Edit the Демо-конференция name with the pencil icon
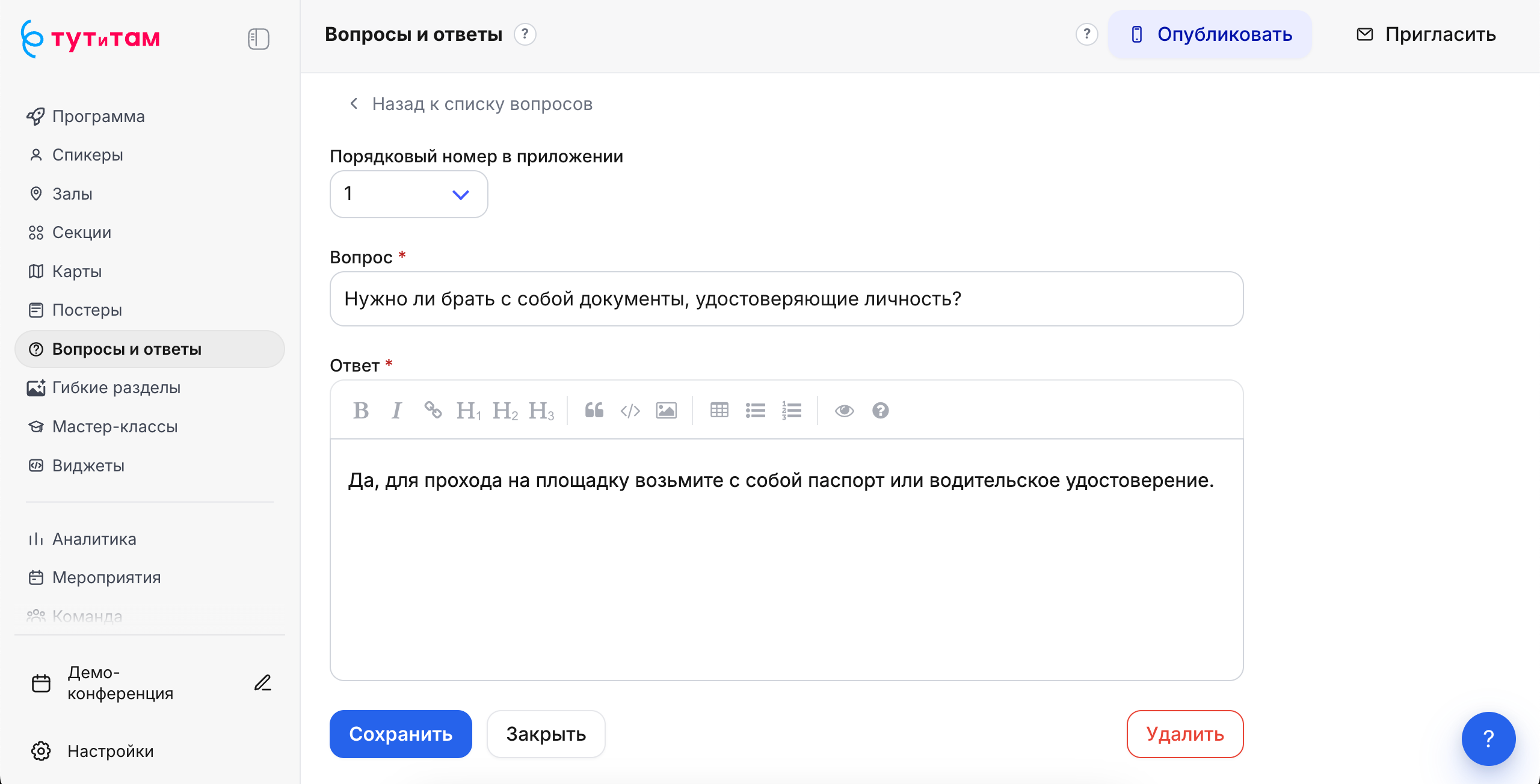The image size is (1540, 784). point(263,682)
